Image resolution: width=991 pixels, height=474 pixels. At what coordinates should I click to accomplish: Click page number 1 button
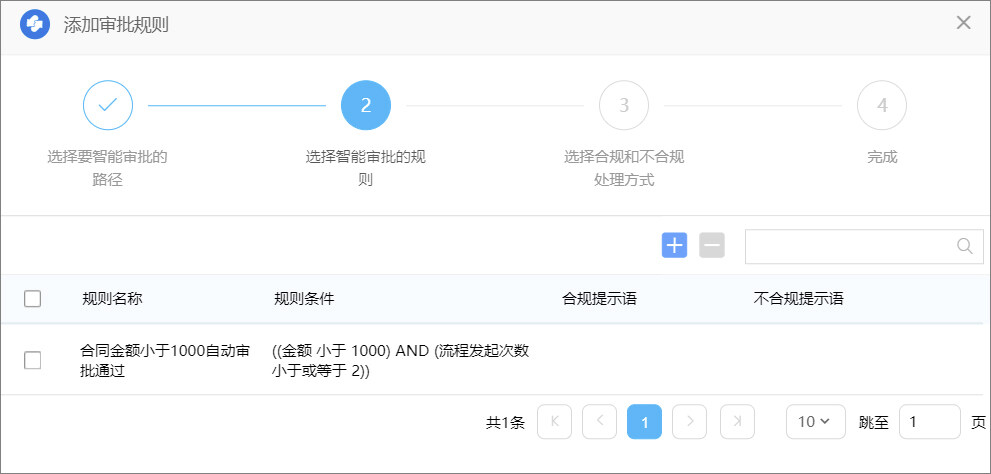(644, 422)
